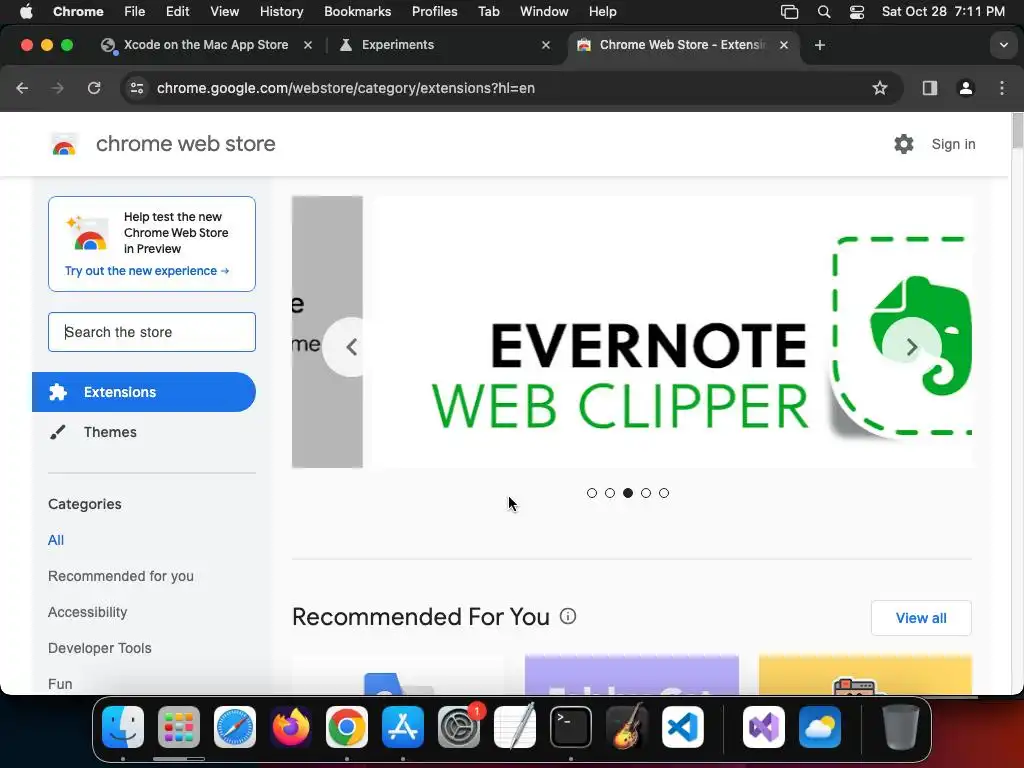1024x768 pixels.
Task: Open Weather app from the Dock
Action: 820,727
